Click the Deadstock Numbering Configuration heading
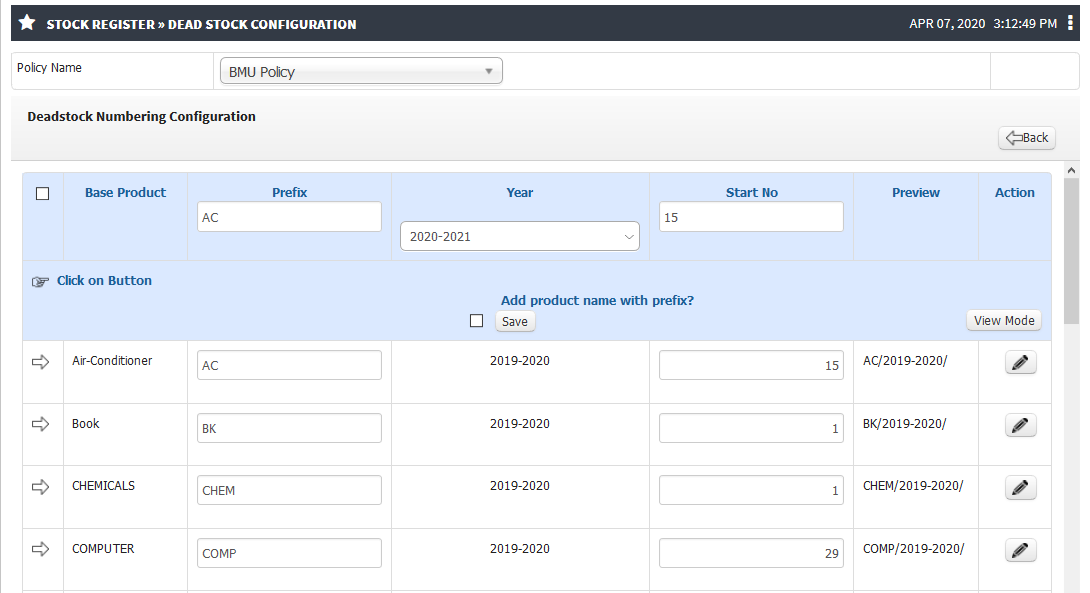 click(x=142, y=116)
